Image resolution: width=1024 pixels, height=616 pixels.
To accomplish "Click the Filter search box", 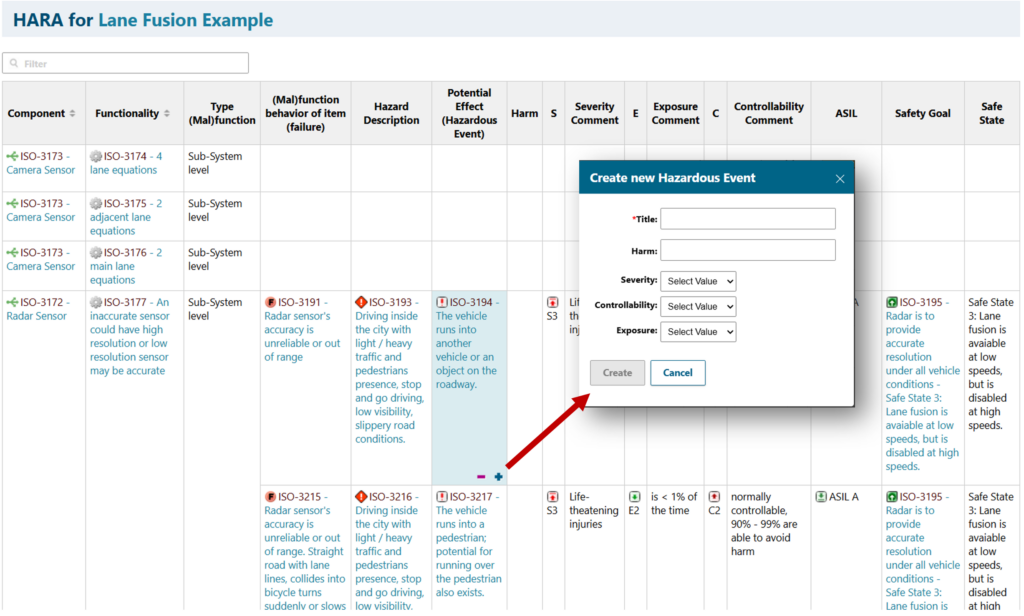I will [126, 63].
